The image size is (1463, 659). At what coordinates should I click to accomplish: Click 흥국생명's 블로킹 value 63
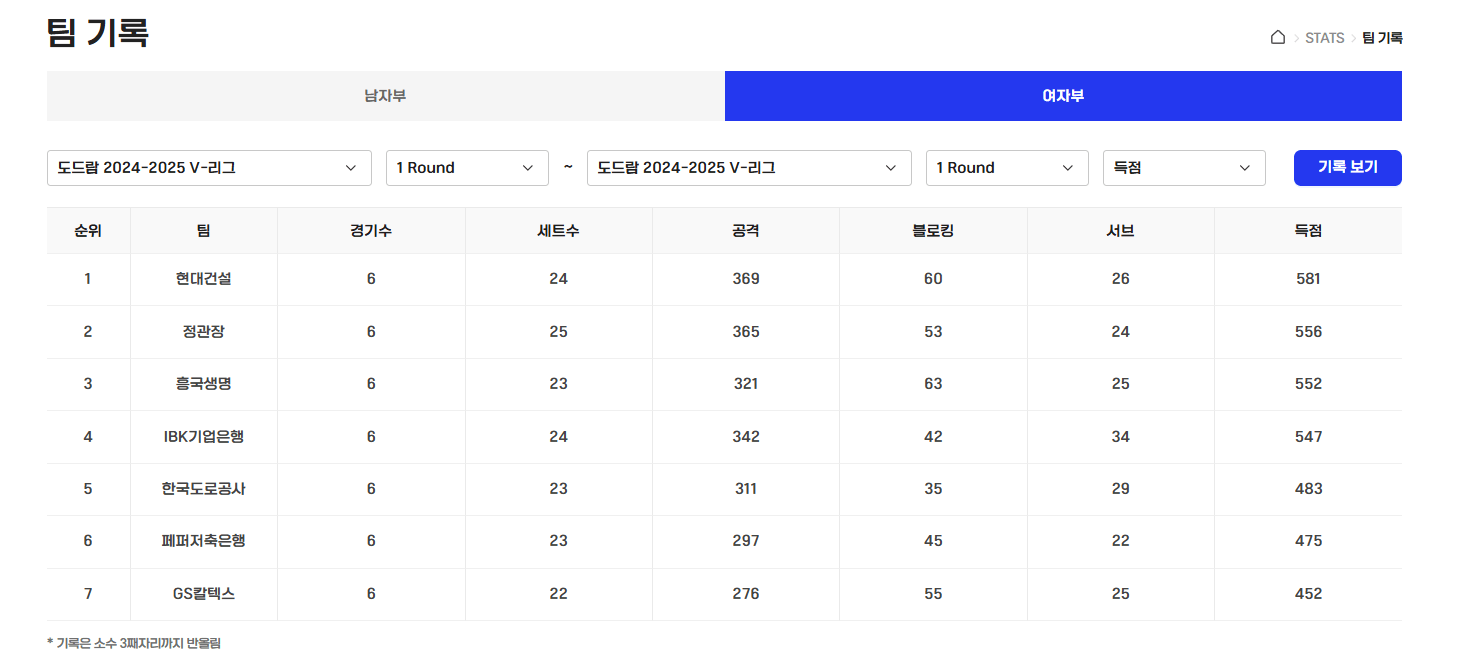[x=933, y=384]
